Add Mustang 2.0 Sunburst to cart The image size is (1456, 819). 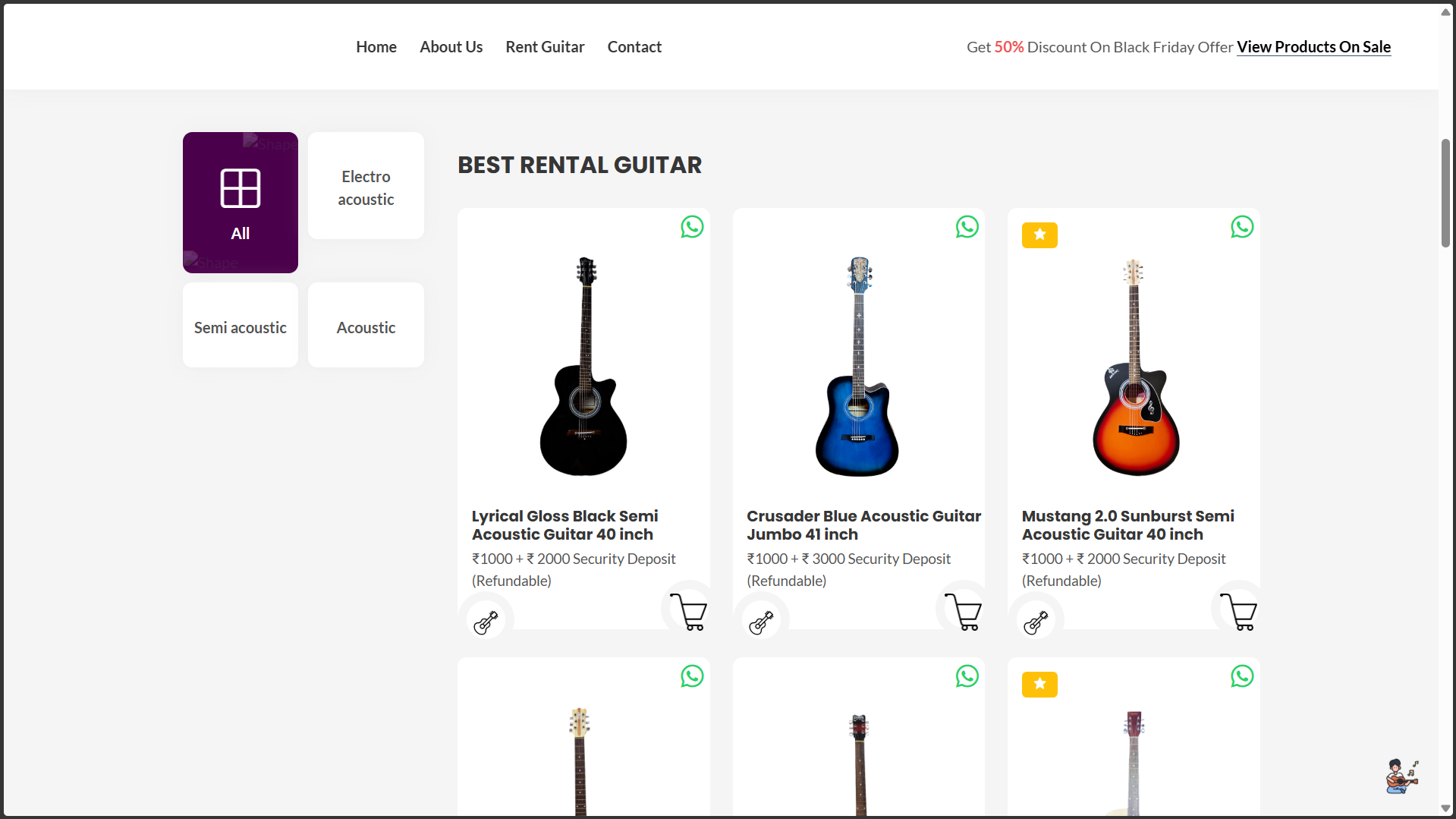[x=1238, y=612]
